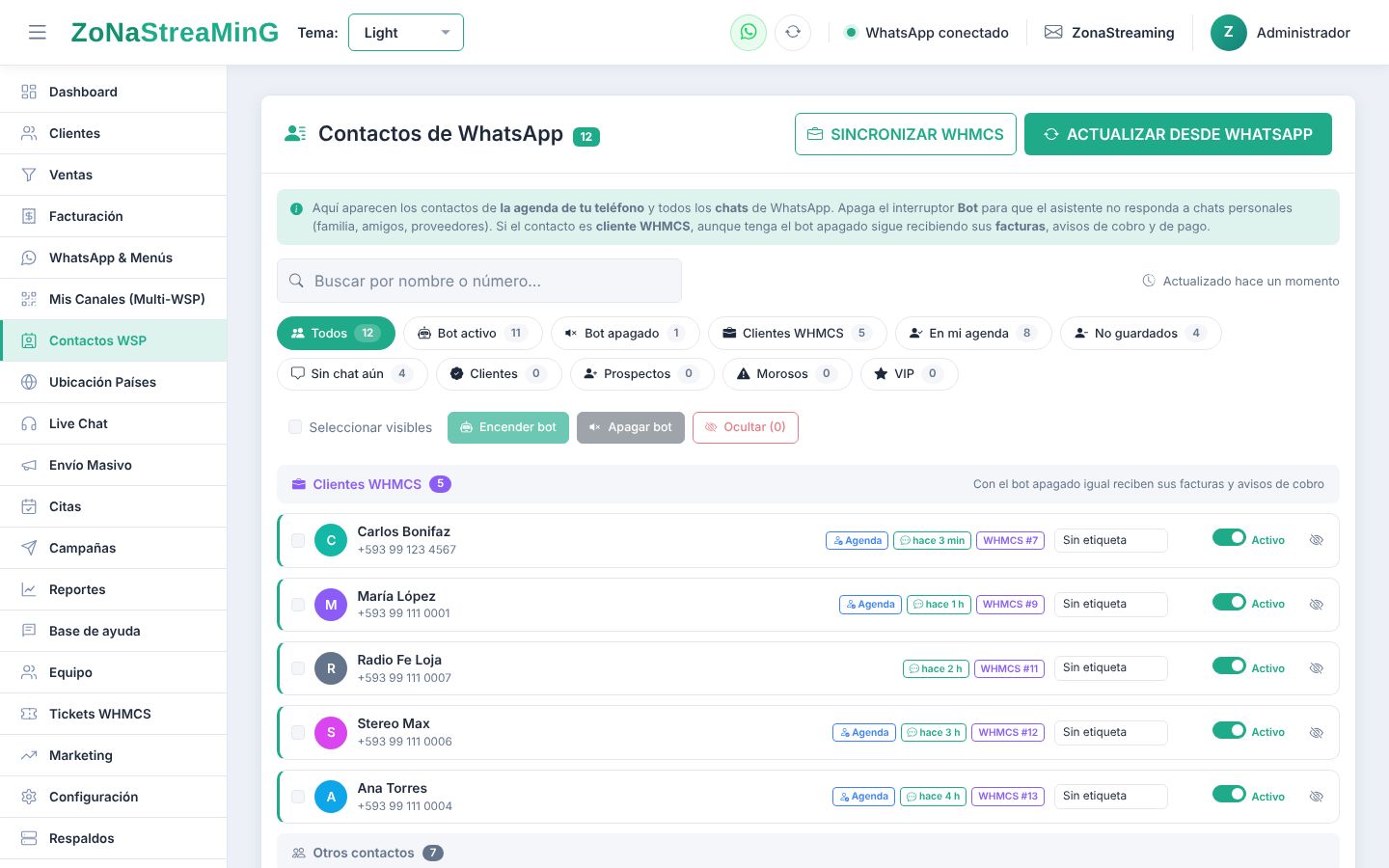Hide the Ana Torres contact with eye icon
The image size is (1389, 868).
coord(1316,797)
